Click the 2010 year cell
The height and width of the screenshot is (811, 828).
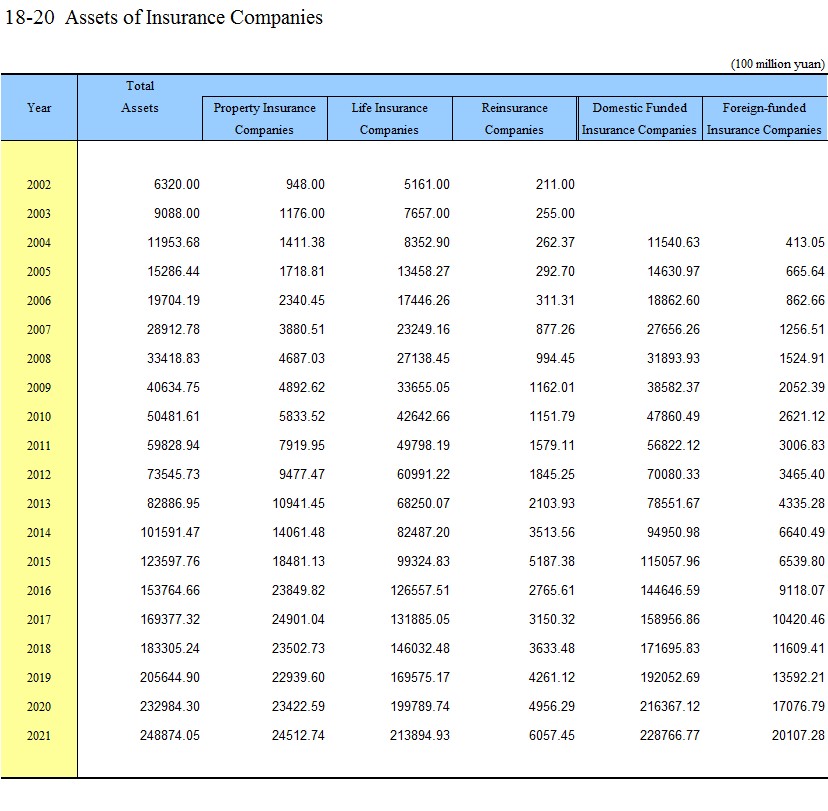[39, 417]
